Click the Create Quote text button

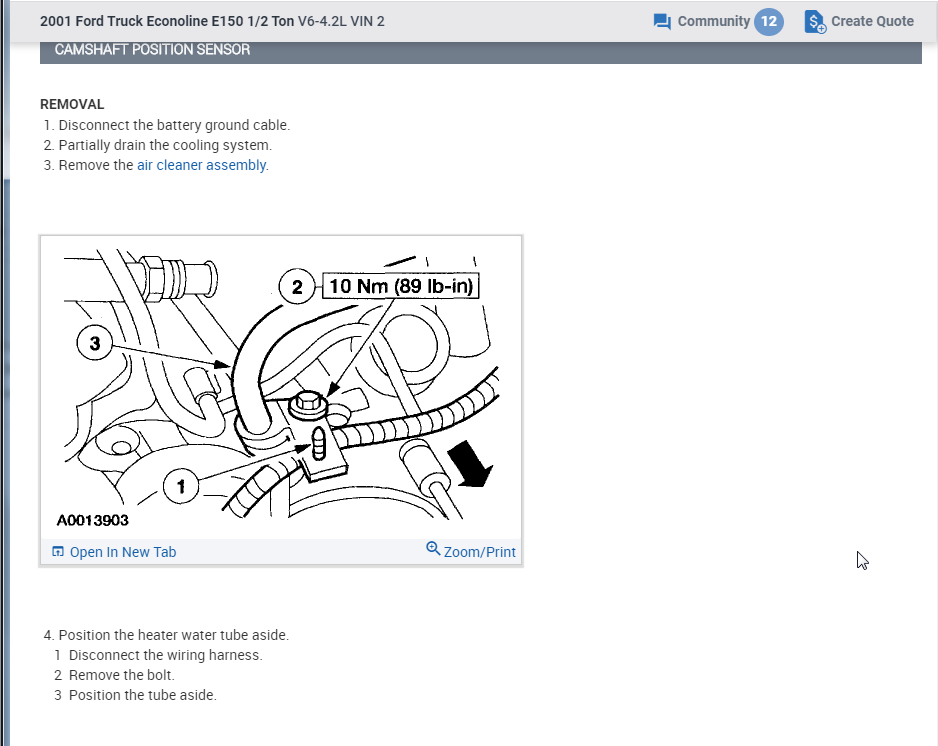(x=872, y=22)
